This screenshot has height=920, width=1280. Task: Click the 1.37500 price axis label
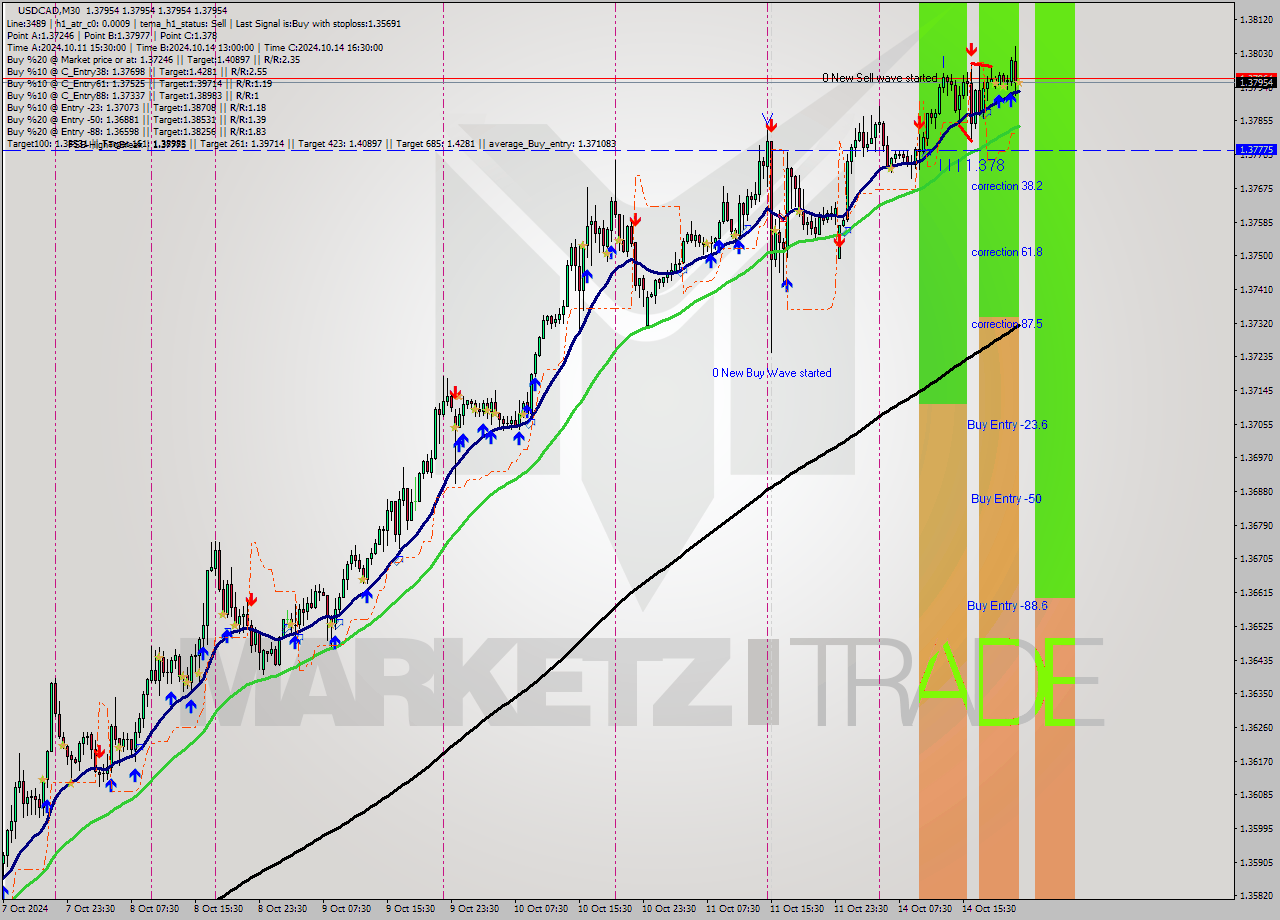click(1256, 255)
